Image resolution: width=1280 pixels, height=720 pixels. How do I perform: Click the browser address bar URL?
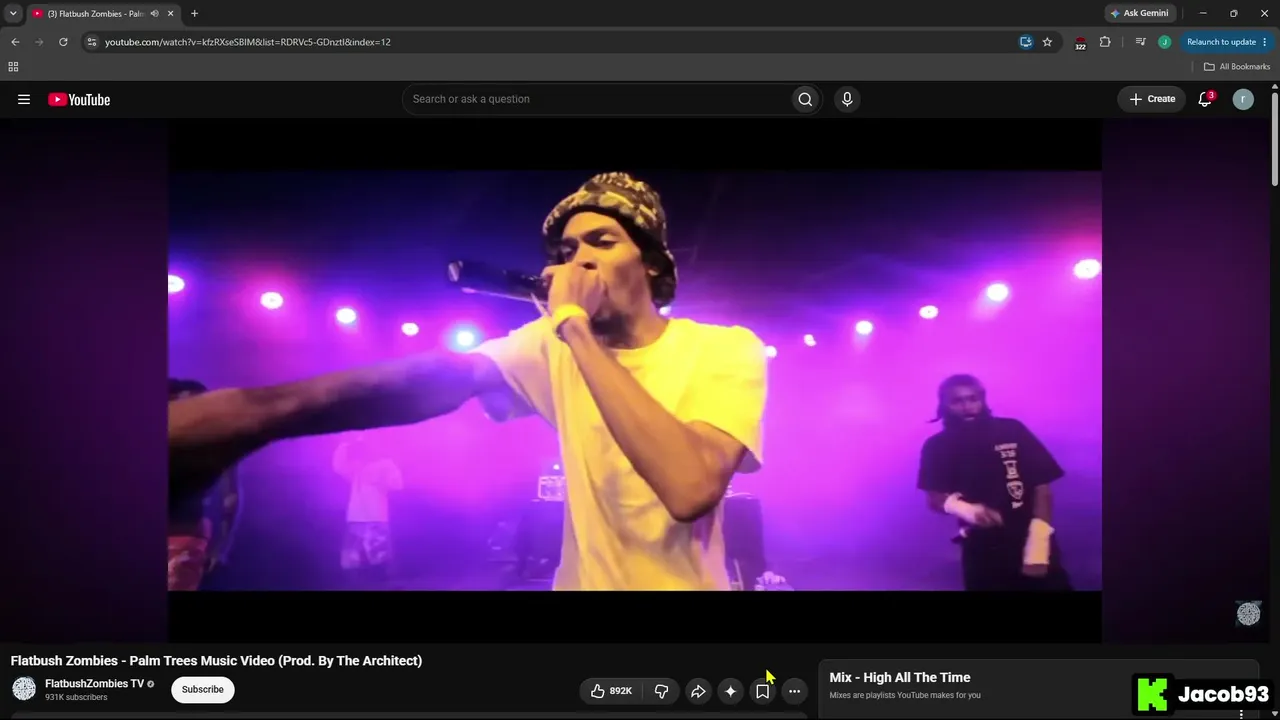(248, 42)
